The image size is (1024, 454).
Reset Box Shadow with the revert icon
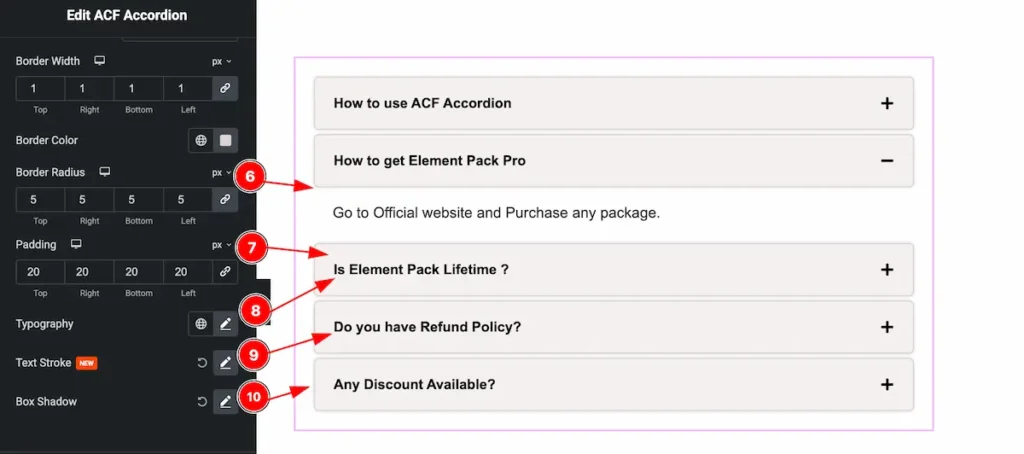tap(202, 402)
